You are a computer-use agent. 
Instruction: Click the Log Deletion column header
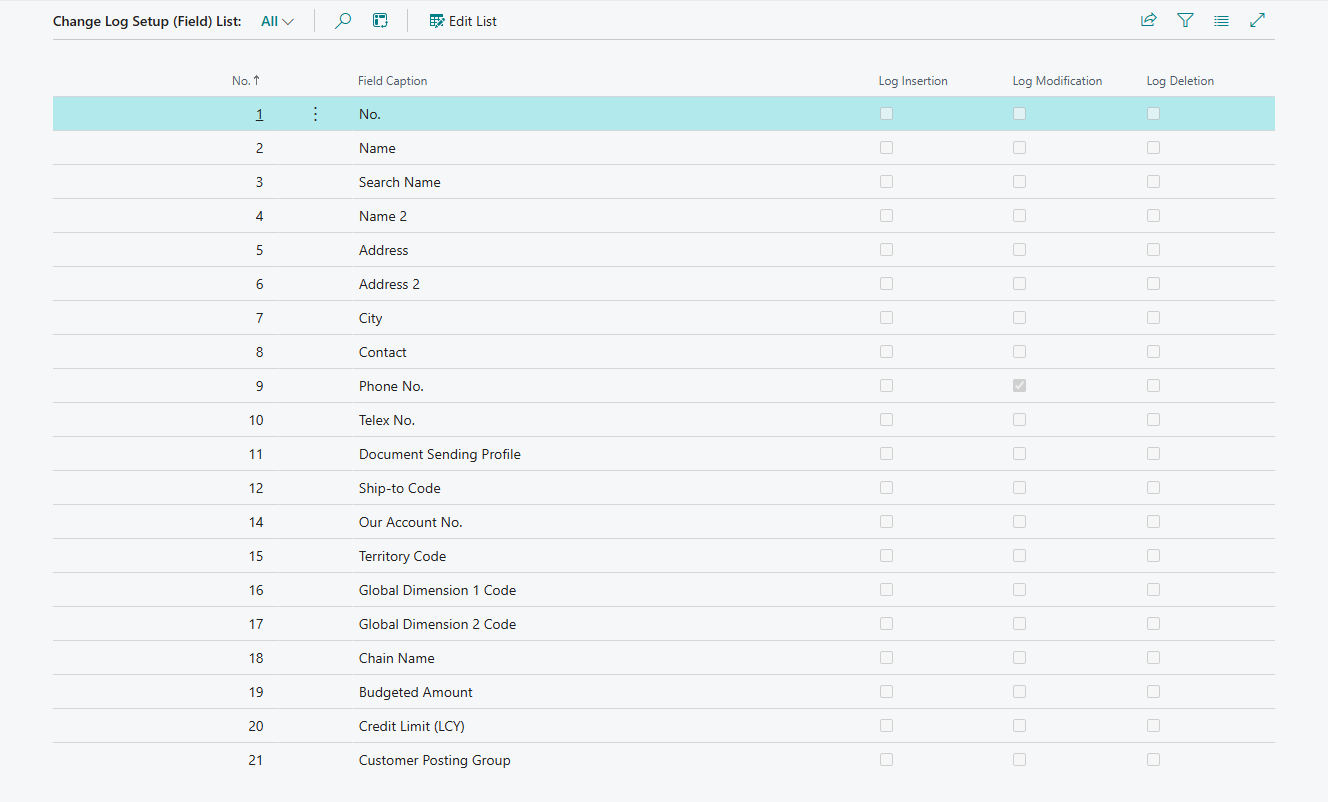click(1180, 81)
